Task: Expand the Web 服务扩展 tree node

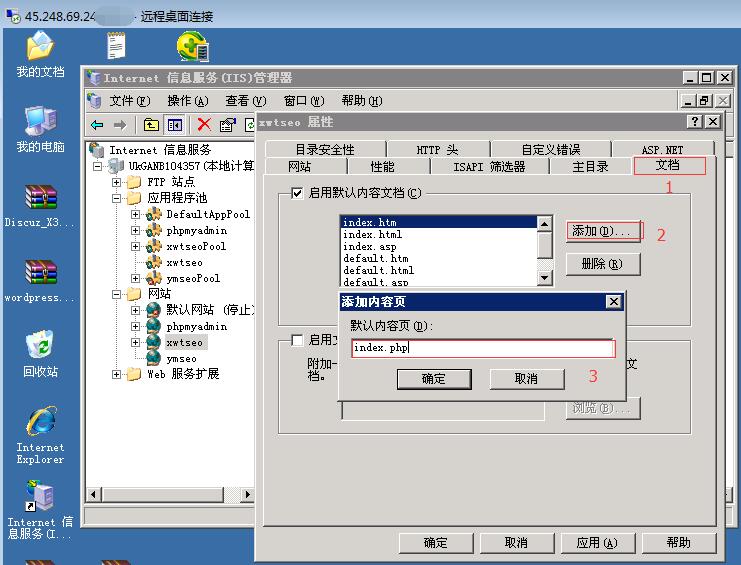Action: 116,375
